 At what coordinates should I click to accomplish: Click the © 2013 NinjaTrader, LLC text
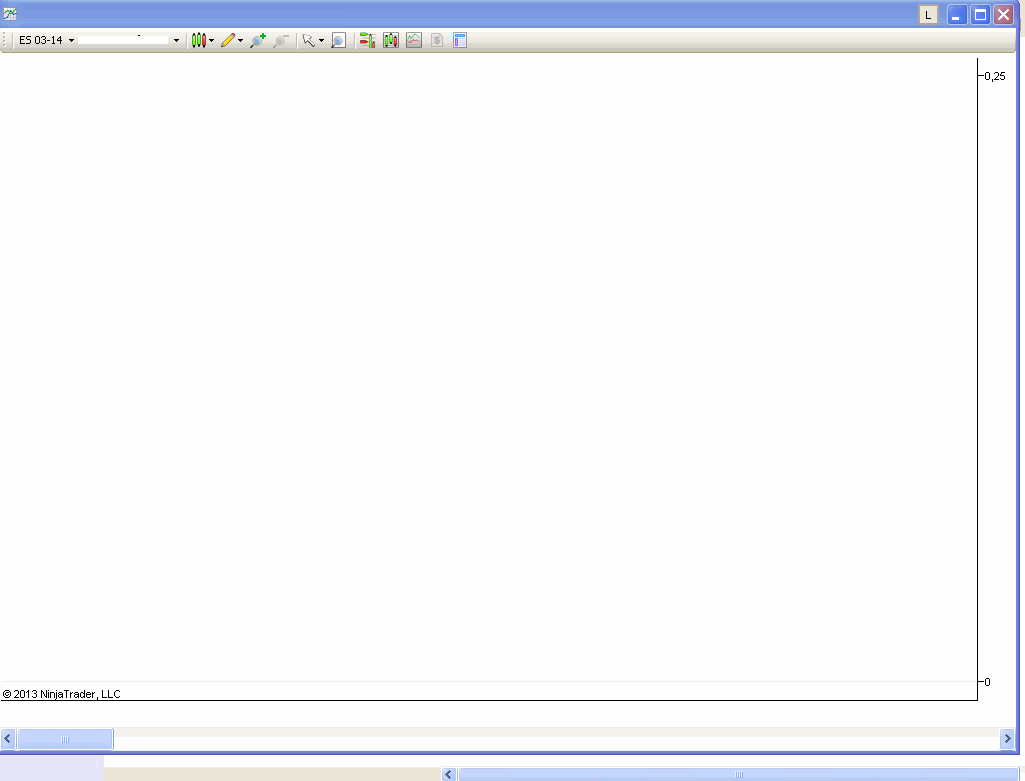[61, 694]
